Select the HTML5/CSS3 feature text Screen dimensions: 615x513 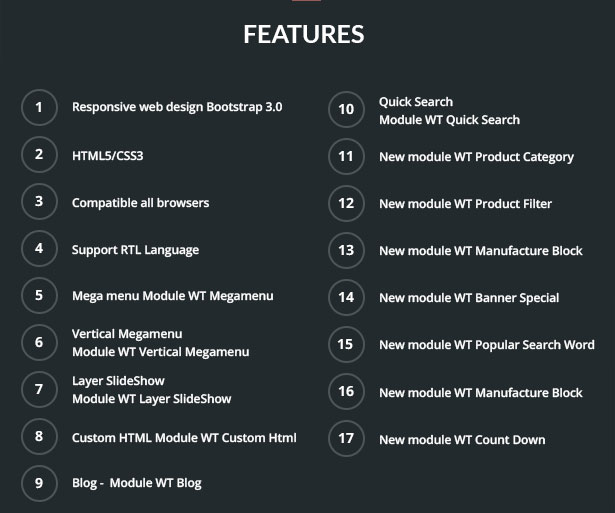click(107, 156)
